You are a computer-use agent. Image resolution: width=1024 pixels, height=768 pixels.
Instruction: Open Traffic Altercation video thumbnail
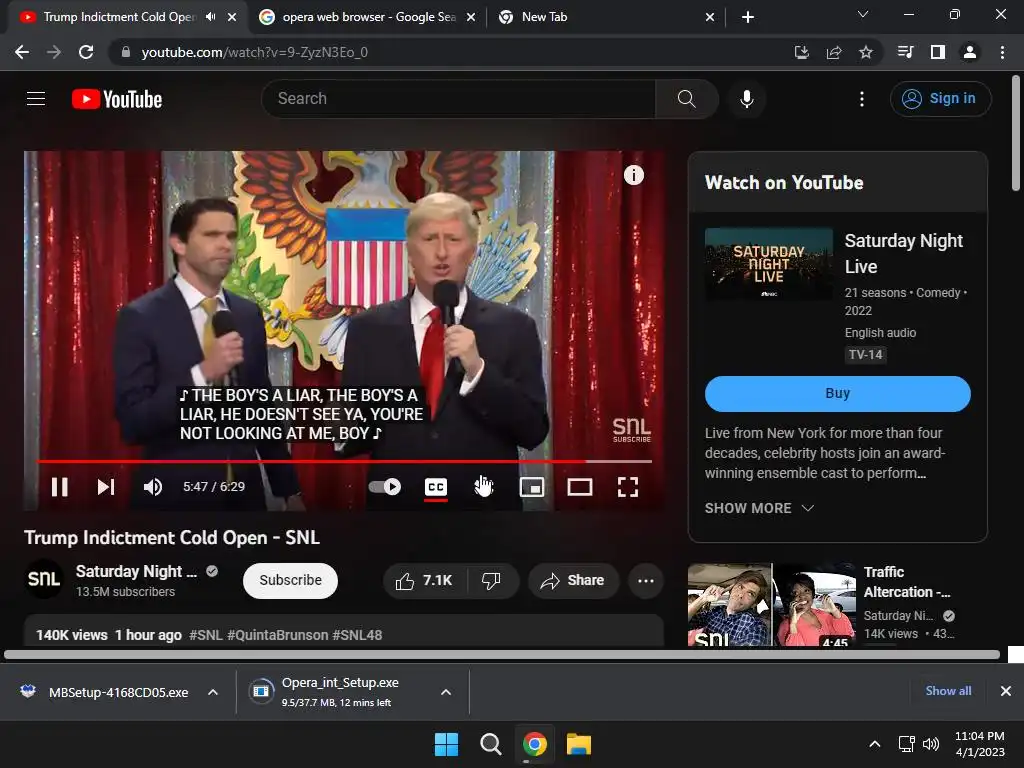pos(771,605)
